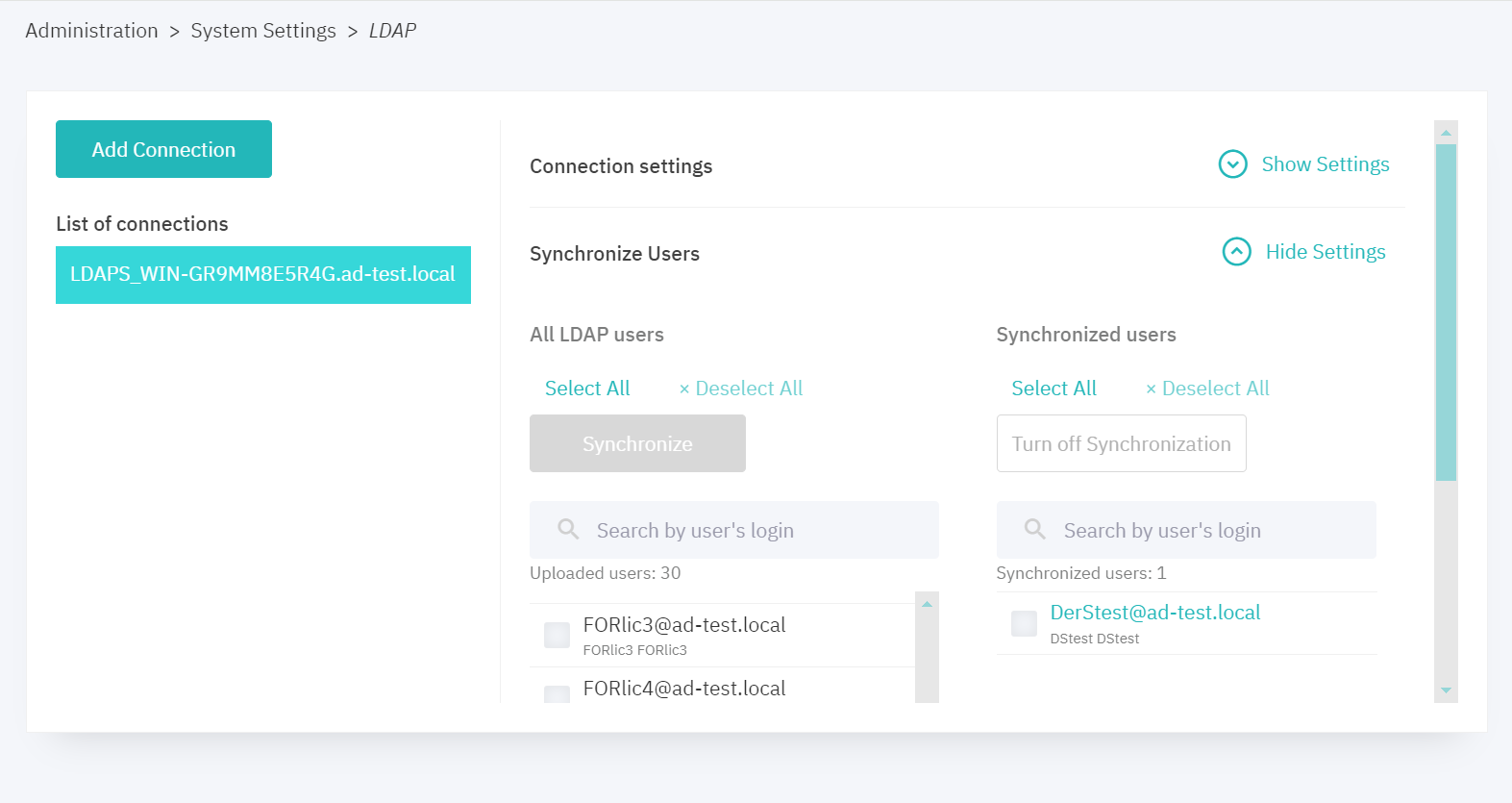Image resolution: width=1512 pixels, height=803 pixels.
Task: Expand Connection settings via Show Settings chevron
Action: (1232, 164)
